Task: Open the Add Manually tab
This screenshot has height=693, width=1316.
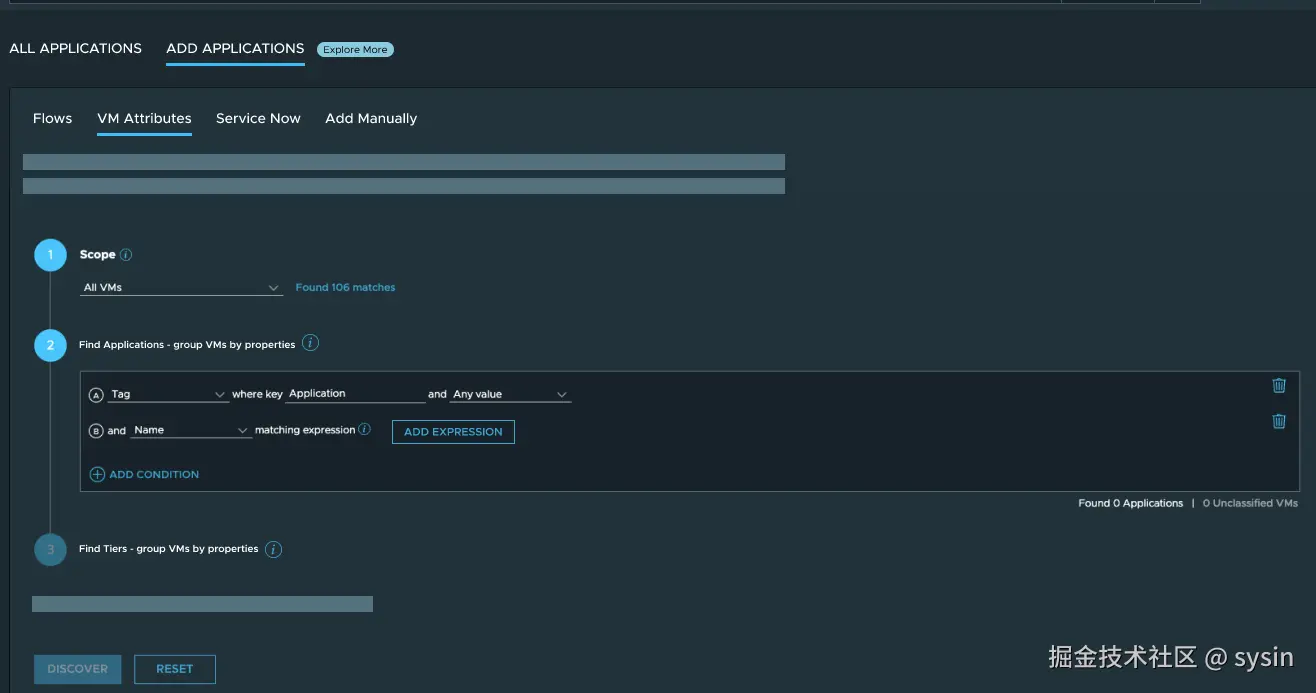Action: [x=371, y=118]
